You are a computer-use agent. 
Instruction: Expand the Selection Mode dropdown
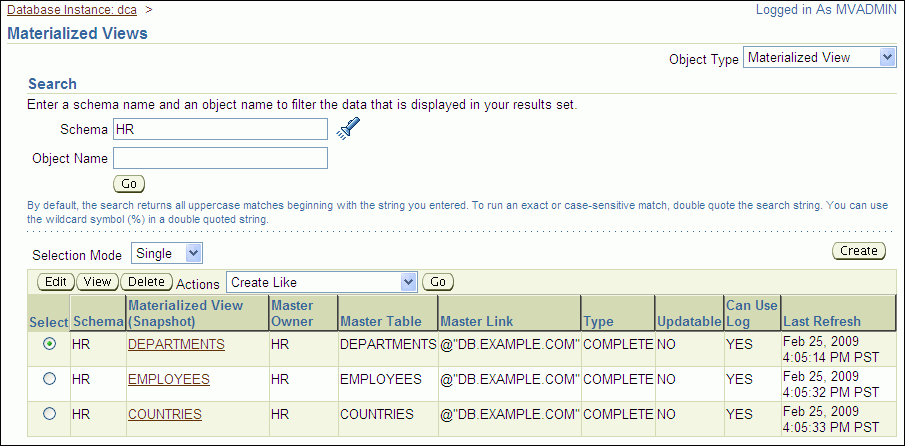point(167,254)
